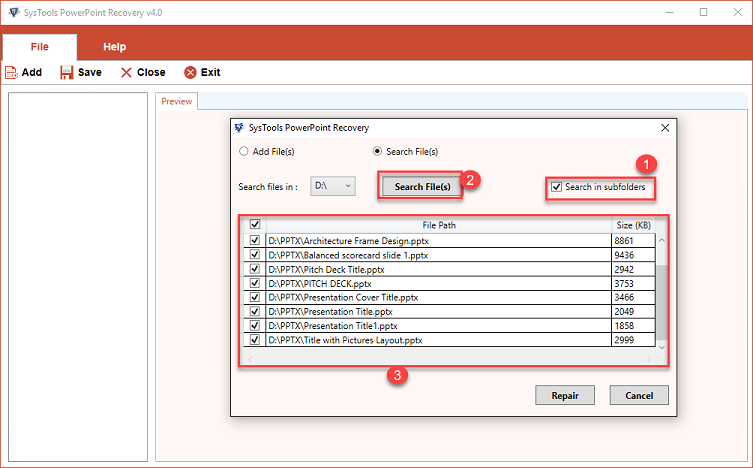Click the Repair button

(565, 396)
